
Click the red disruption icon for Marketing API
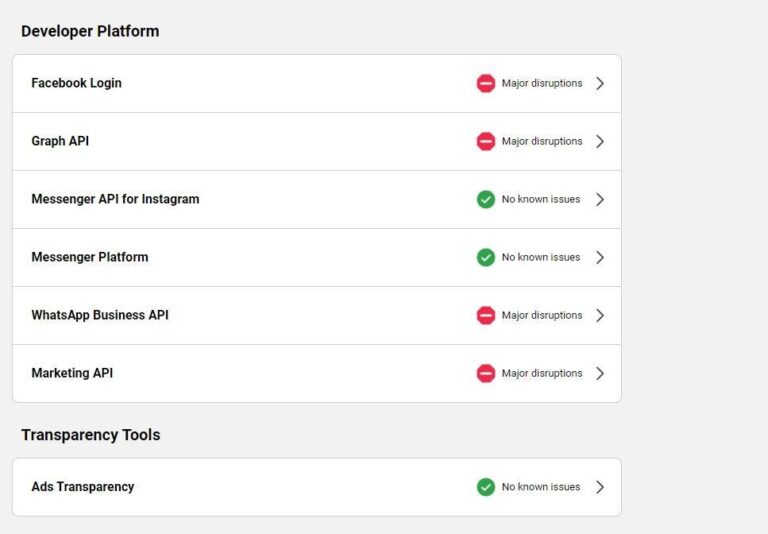click(486, 373)
